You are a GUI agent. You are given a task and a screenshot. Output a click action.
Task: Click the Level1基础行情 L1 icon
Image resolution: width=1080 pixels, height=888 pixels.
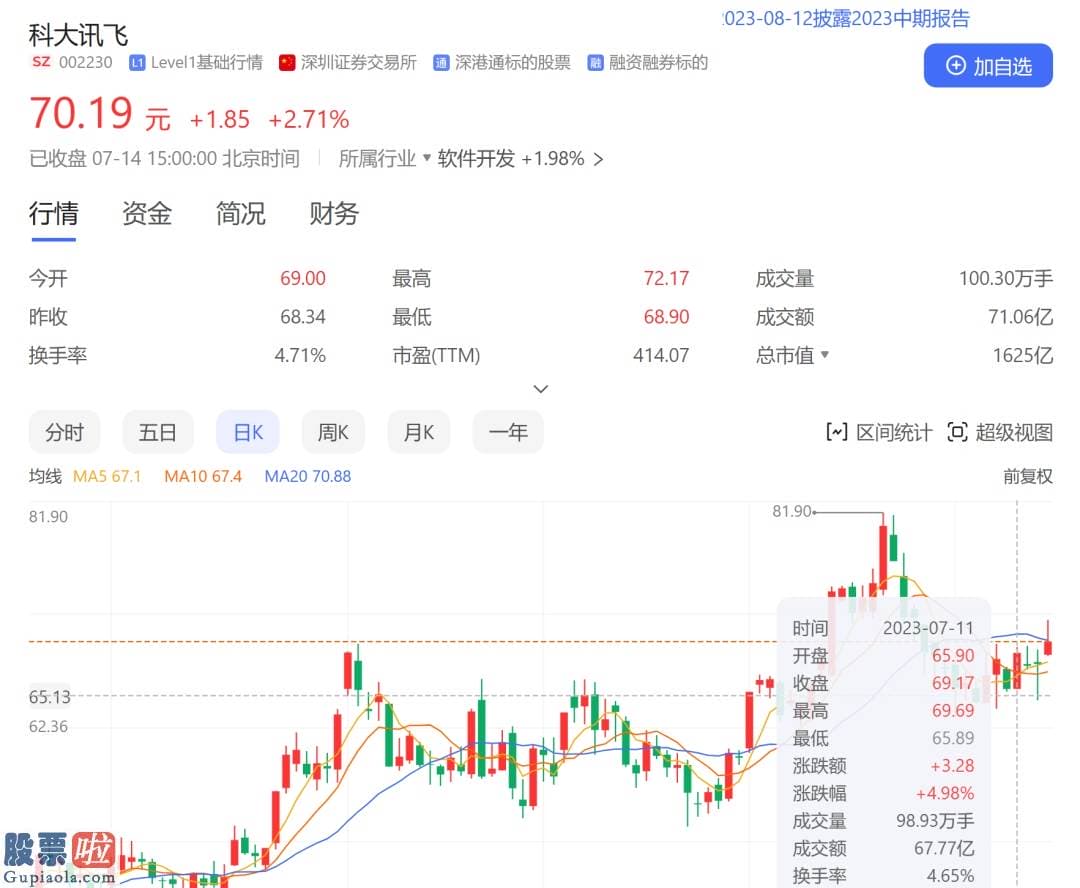click(137, 63)
